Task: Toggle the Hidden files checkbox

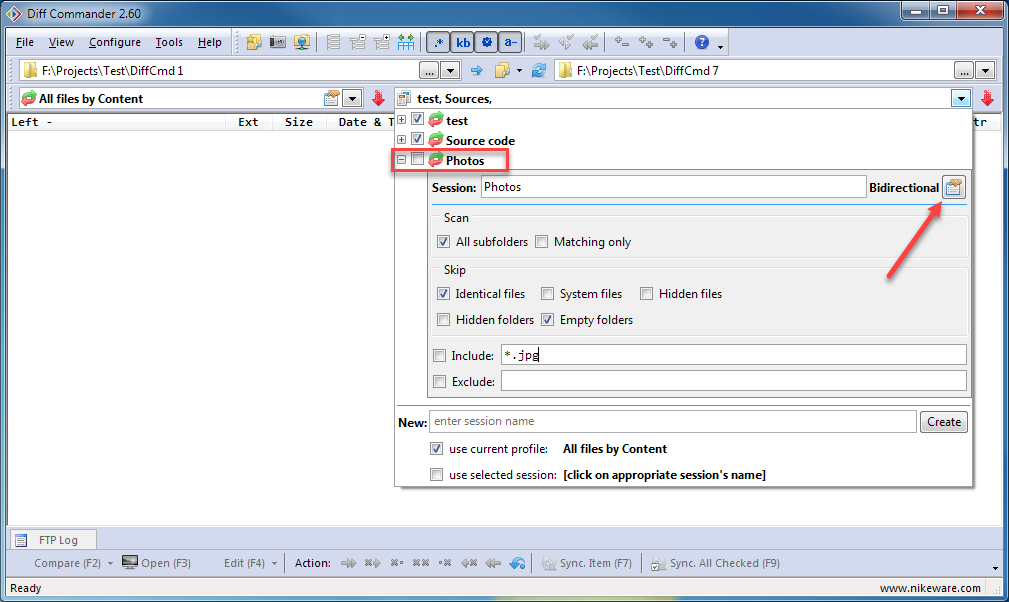Action: click(647, 294)
